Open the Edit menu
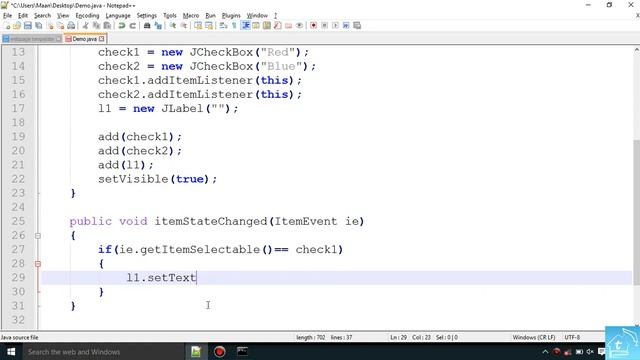 coord(23,16)
